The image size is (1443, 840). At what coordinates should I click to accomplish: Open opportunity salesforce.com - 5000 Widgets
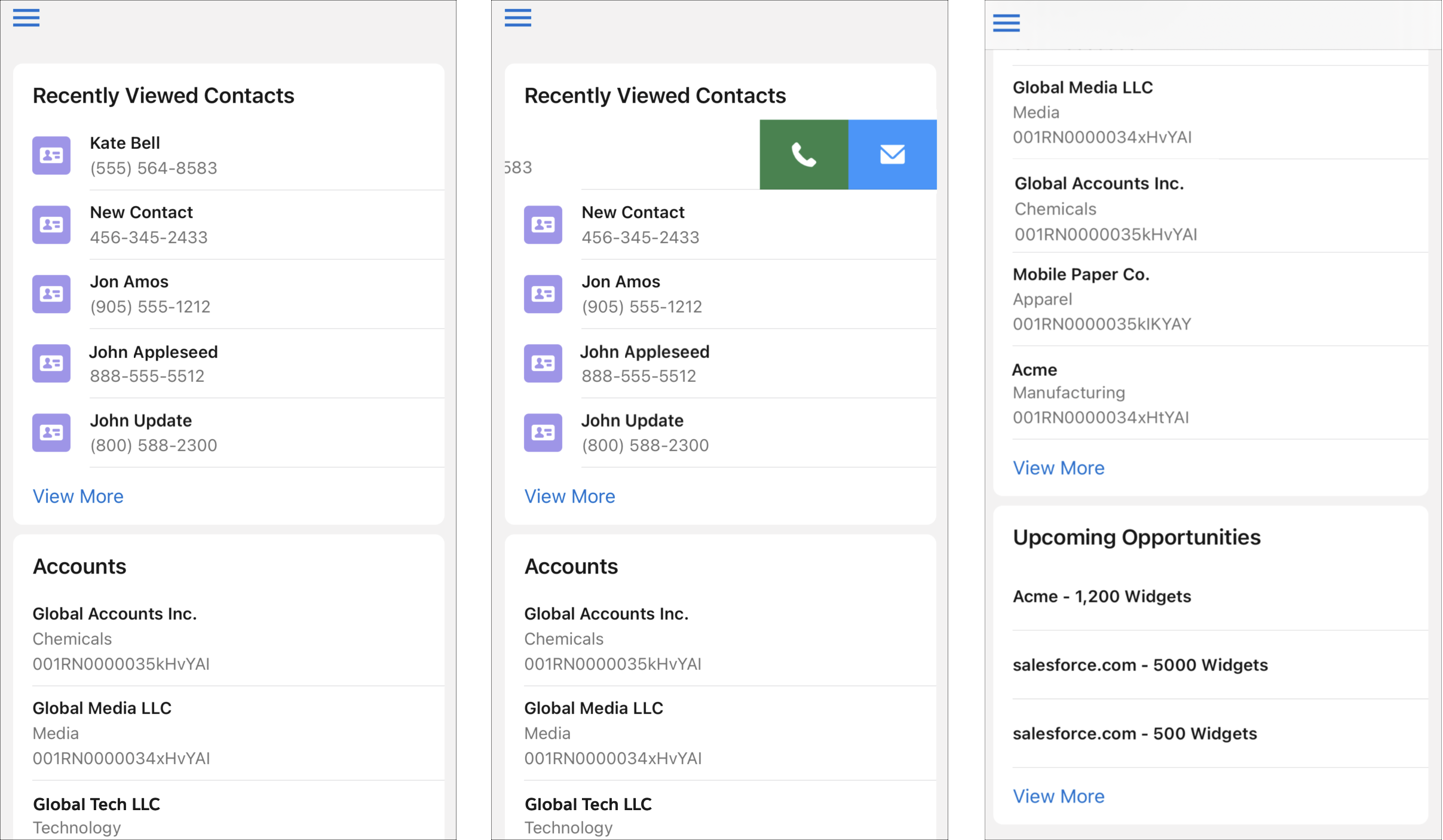(1141, 665)
